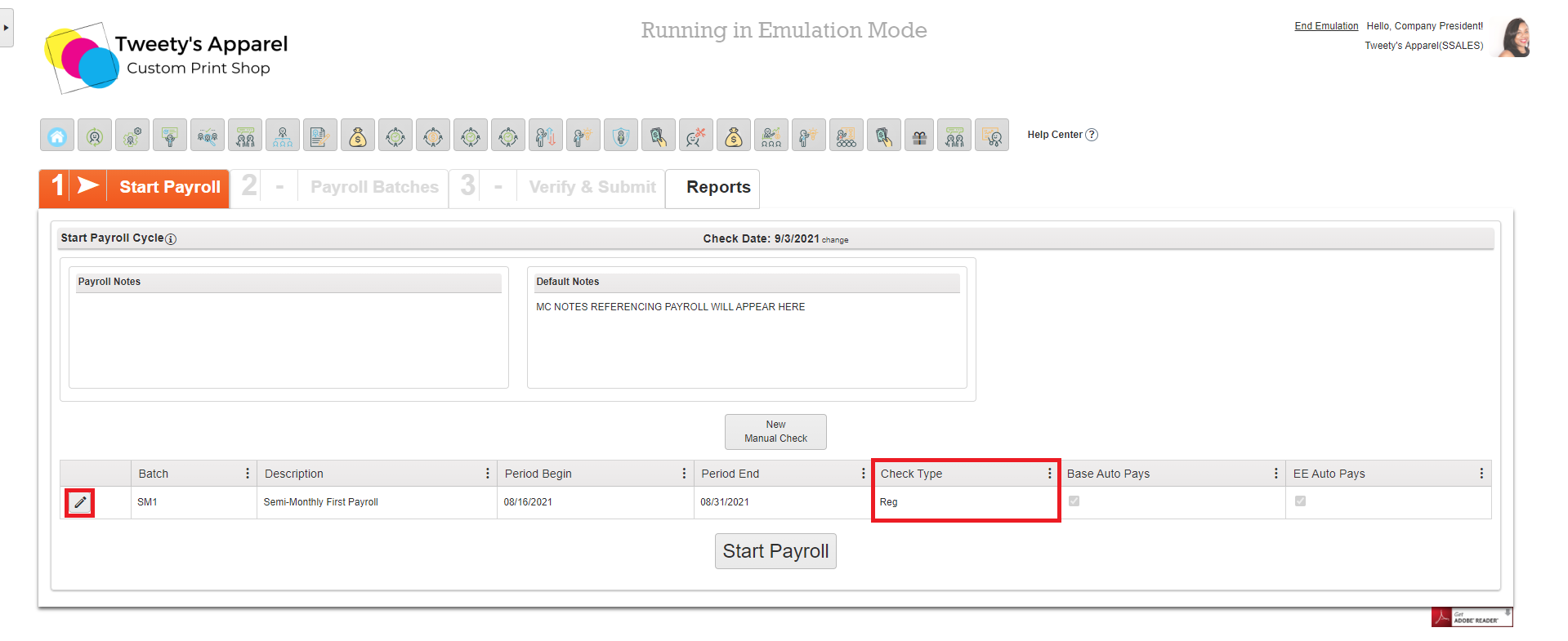Open the face with wrench tools icon
Viewport: 1568px width, 641px height.
(696, 136)
